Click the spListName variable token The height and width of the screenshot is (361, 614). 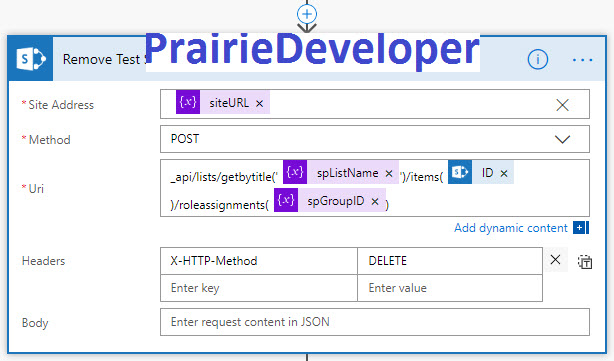341,172
